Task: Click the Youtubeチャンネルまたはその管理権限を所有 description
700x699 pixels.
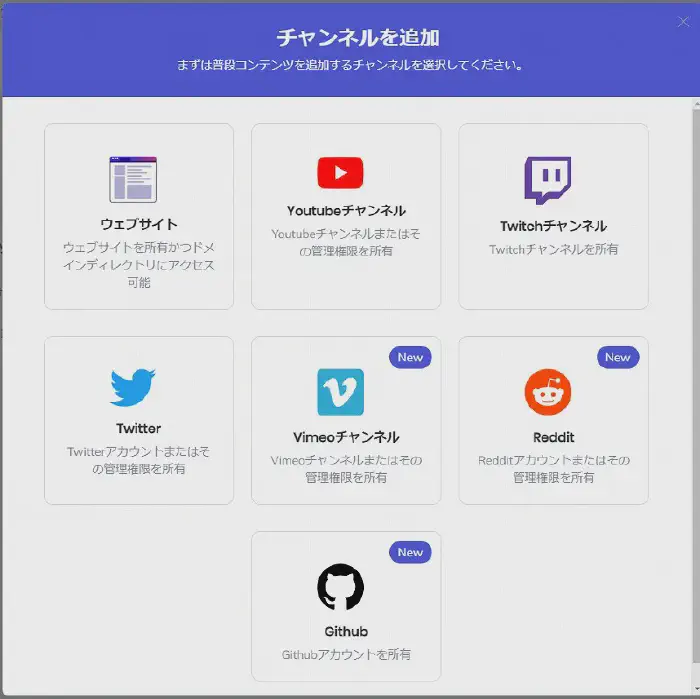Action: (346, 242)
